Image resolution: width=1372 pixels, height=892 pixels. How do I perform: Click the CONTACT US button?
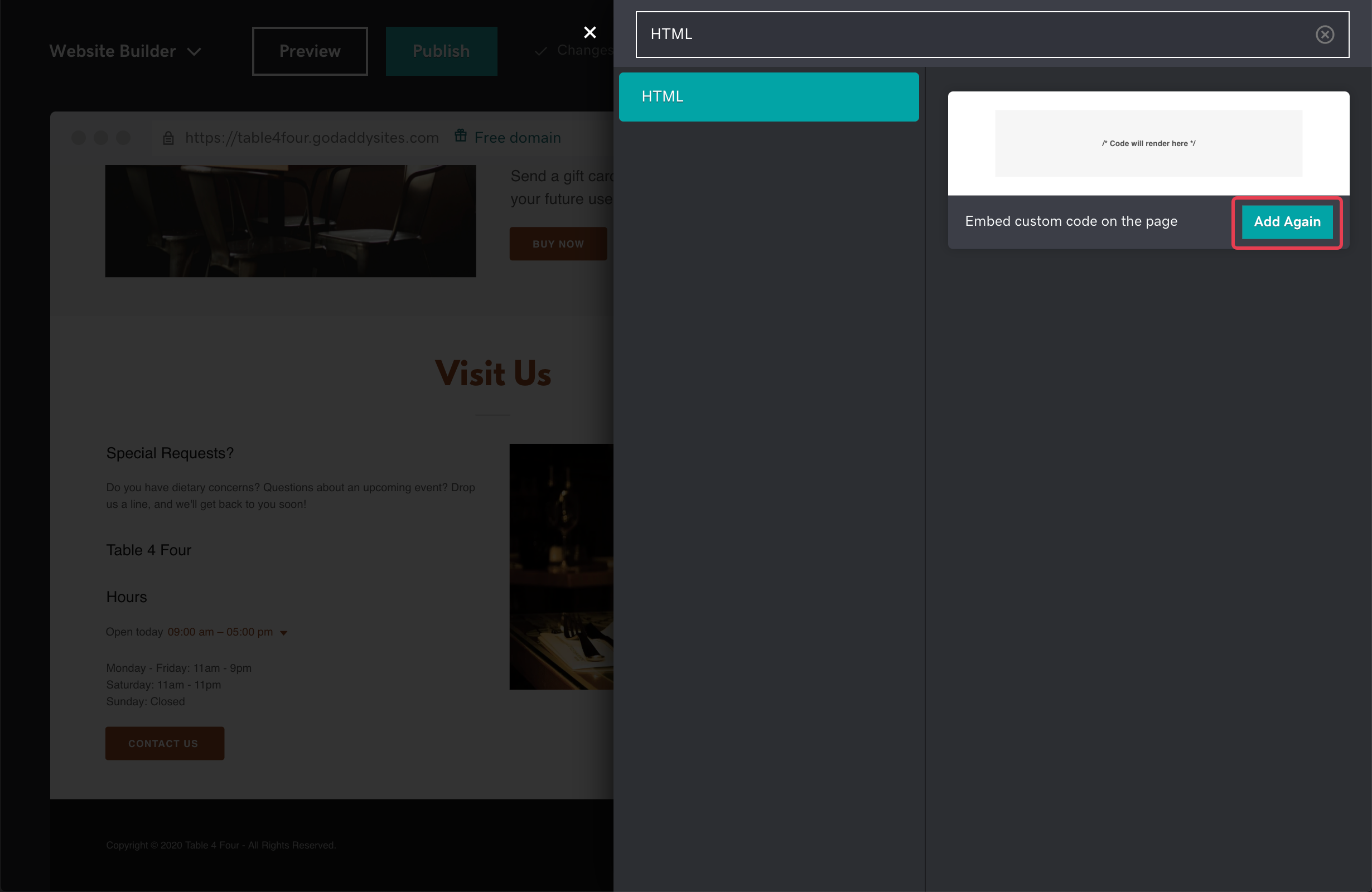point(165,743)
